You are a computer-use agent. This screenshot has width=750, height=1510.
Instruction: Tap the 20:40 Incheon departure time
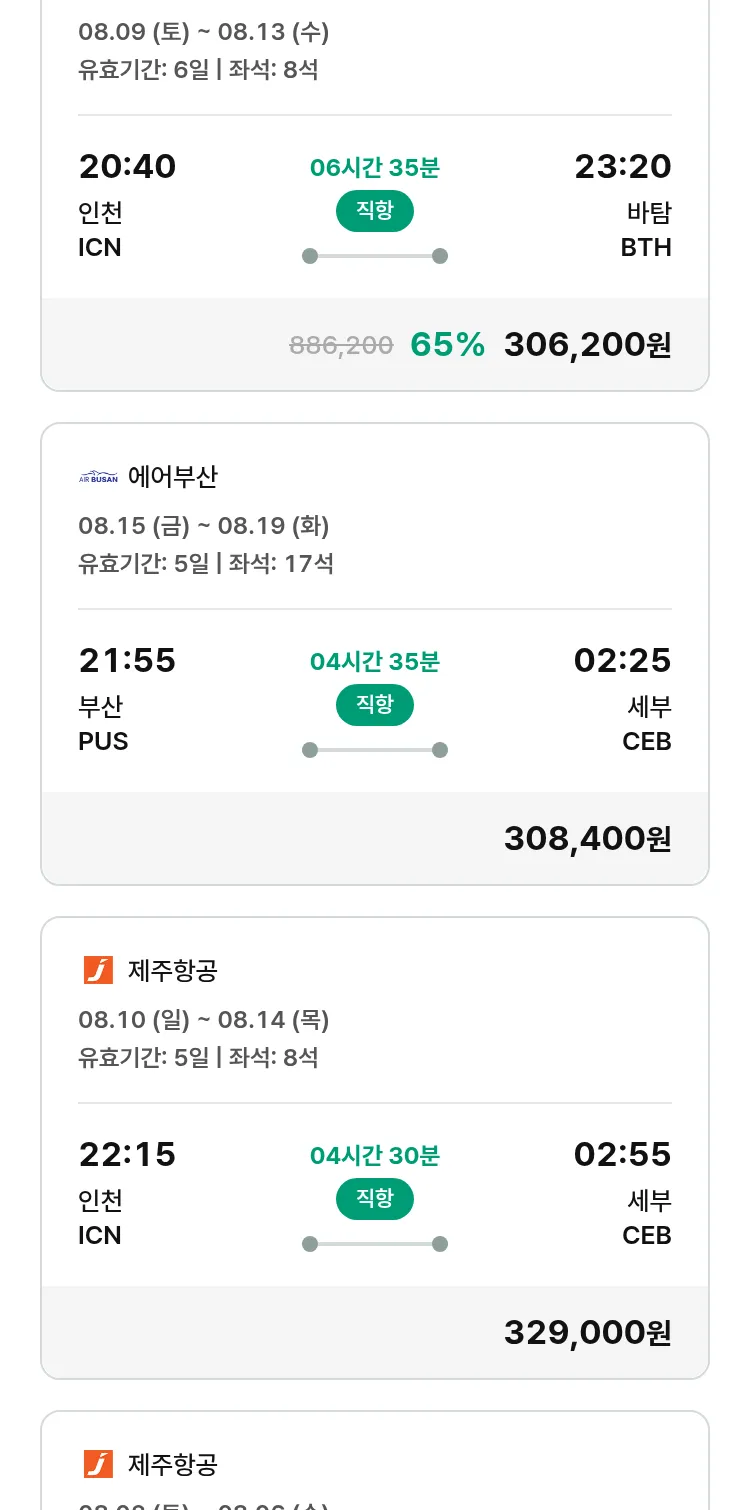coord(127,166)
